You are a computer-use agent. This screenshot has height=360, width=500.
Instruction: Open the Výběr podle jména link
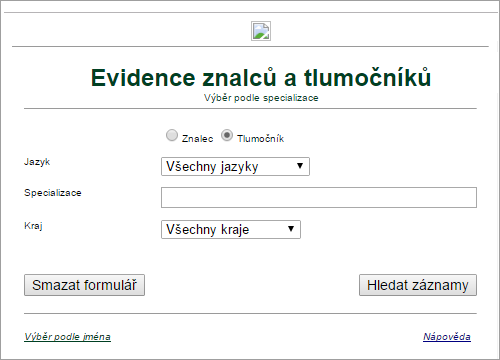tap(67, 337)
